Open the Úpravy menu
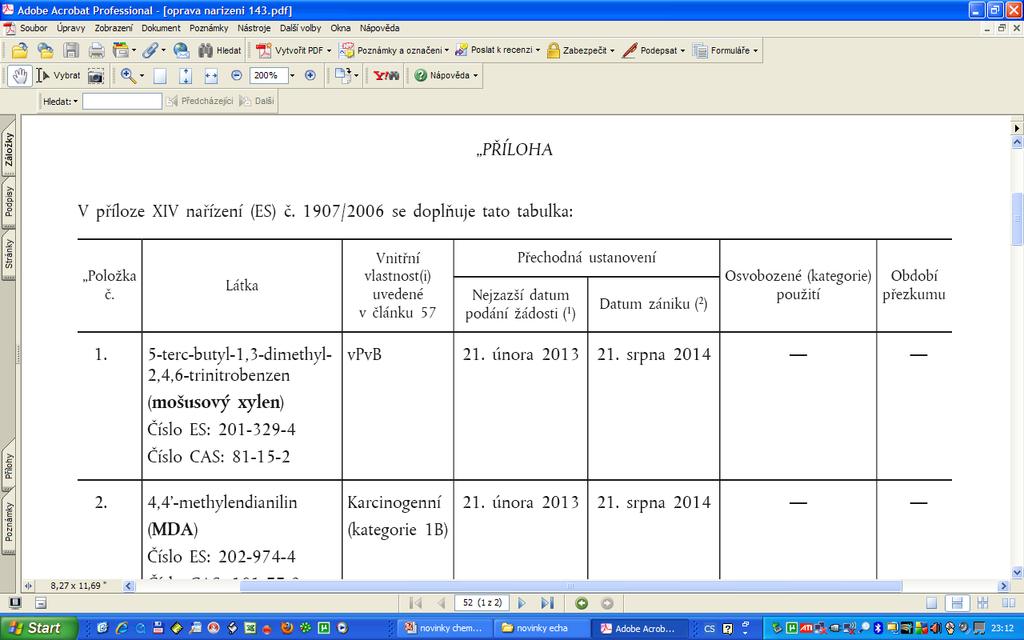Viewport: 1024px width, 640px height. [71, 28]
